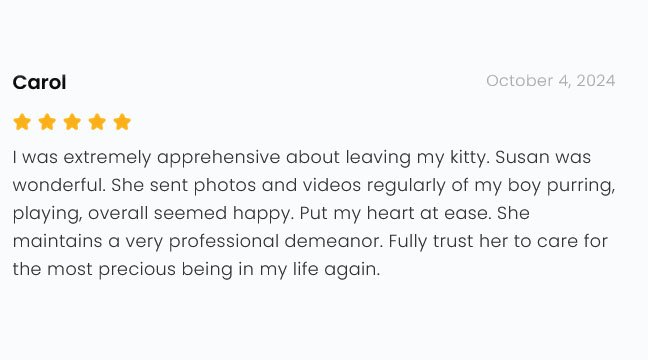The image size is (648, 360).
Task: Click the word "happy" in the review
Action: click(262, 214)
